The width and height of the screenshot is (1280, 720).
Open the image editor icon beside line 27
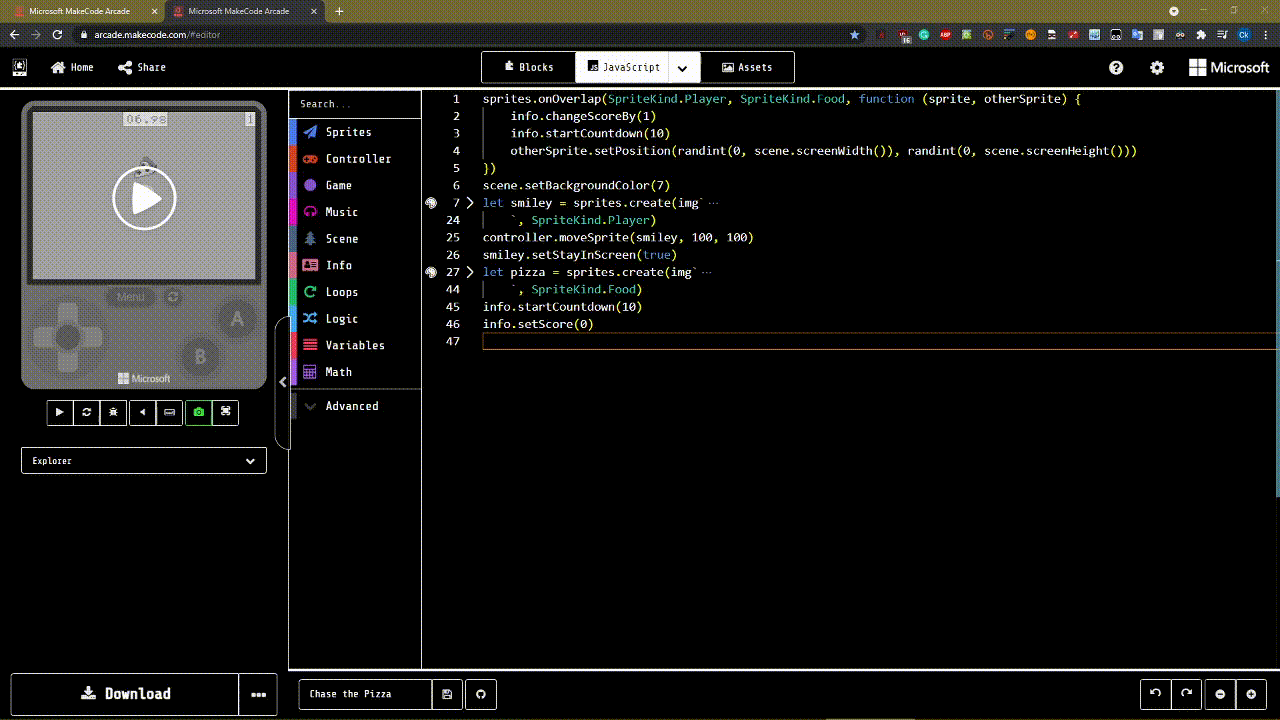click(431, 272)
